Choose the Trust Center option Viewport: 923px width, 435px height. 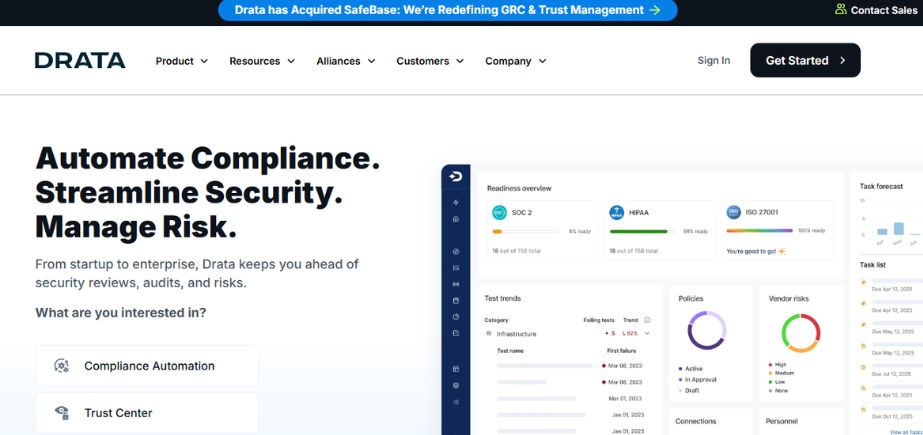147,413
